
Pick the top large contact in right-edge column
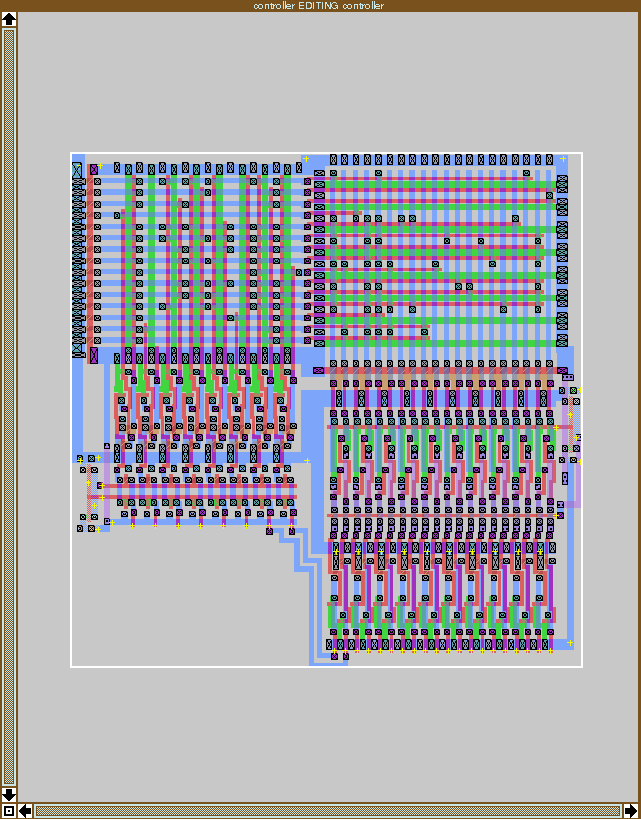[x=562, y=183]
